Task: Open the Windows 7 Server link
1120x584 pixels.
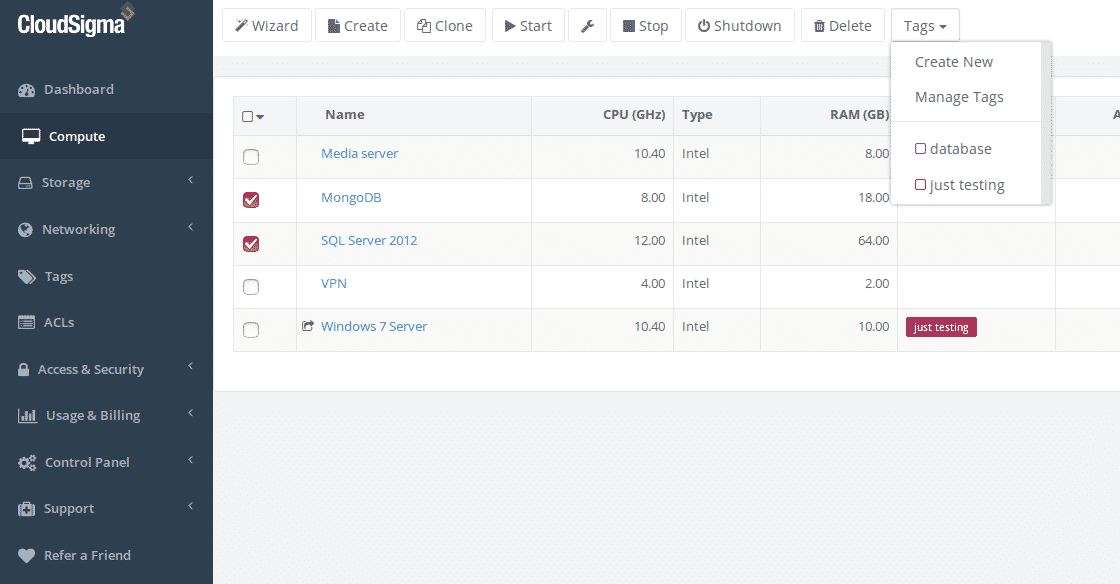Action: [374, 326]
